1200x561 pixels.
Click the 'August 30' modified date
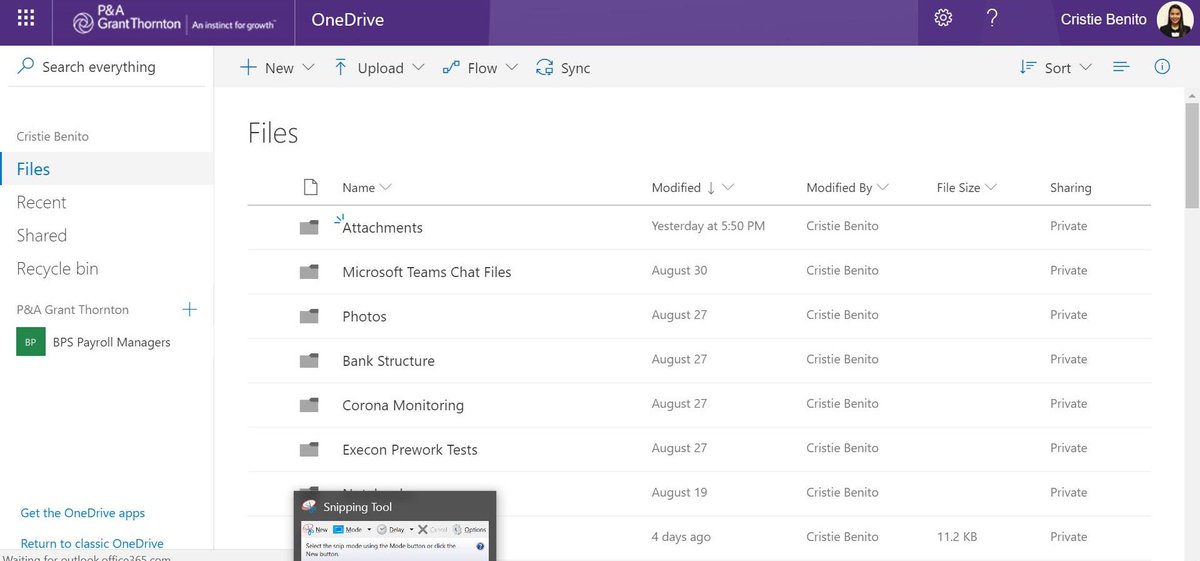click(679, 270)
